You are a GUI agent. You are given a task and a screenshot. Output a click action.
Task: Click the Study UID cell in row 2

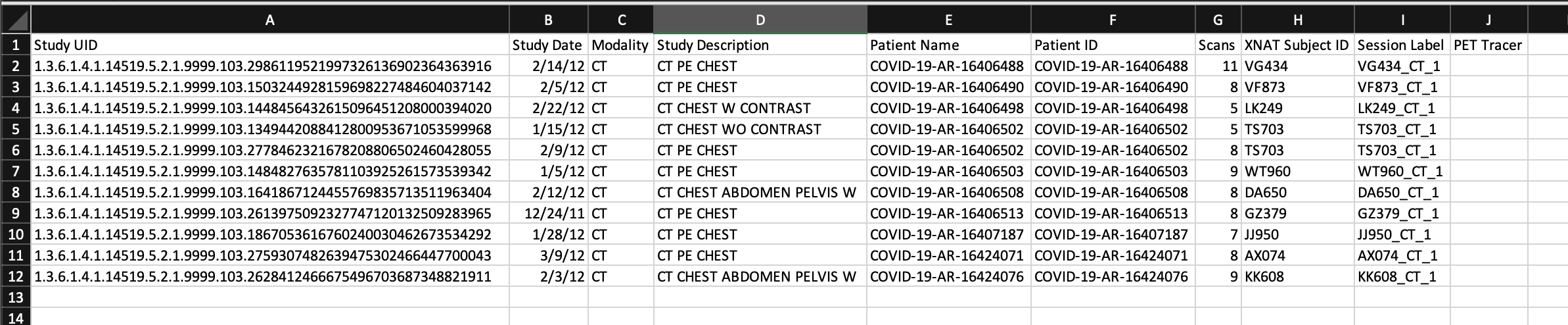click(269, 66)
